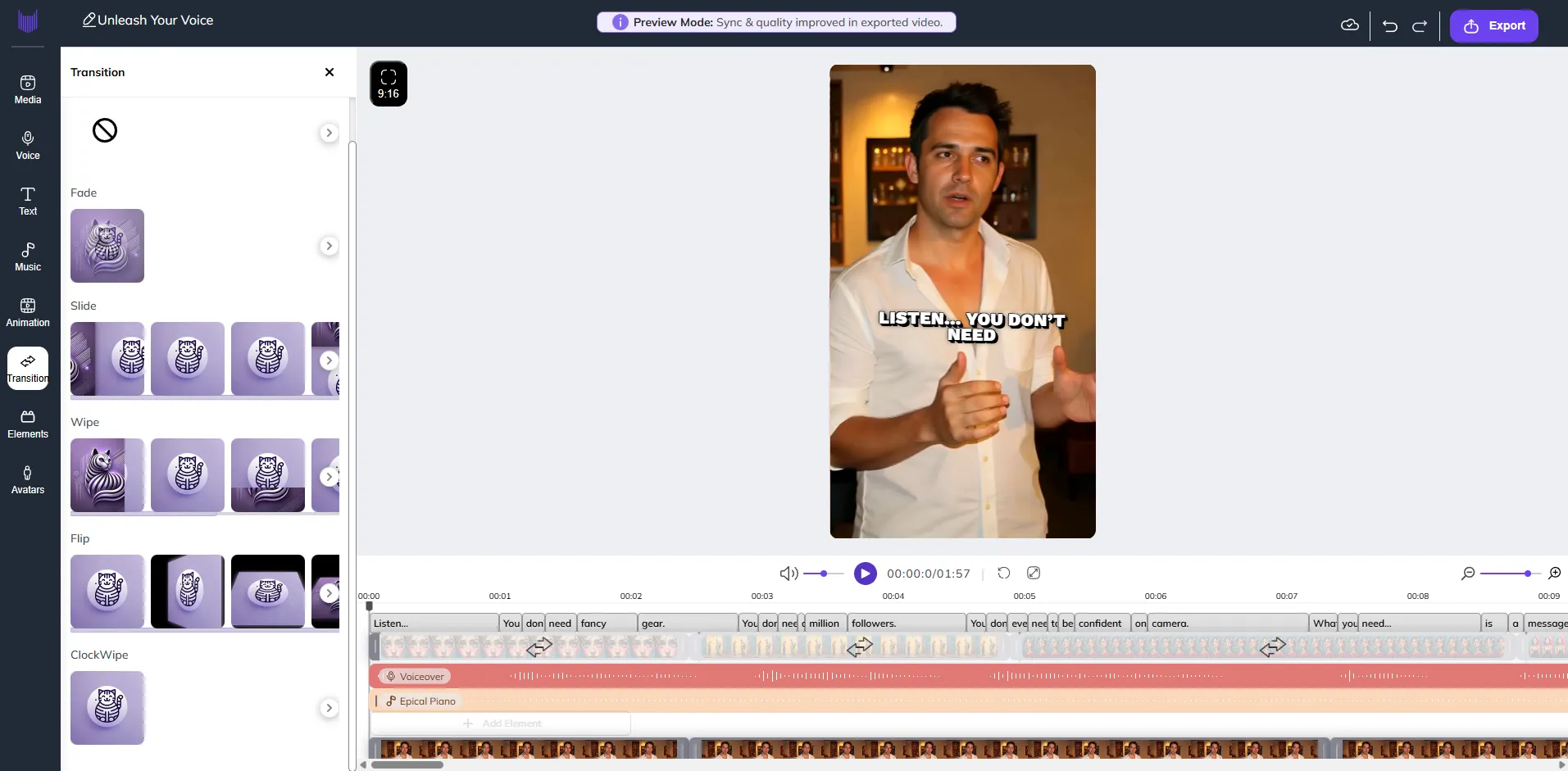Select the third Slide transition thumbnail
This screenshot has width=1568, height=771.
(x=268, y=359)
